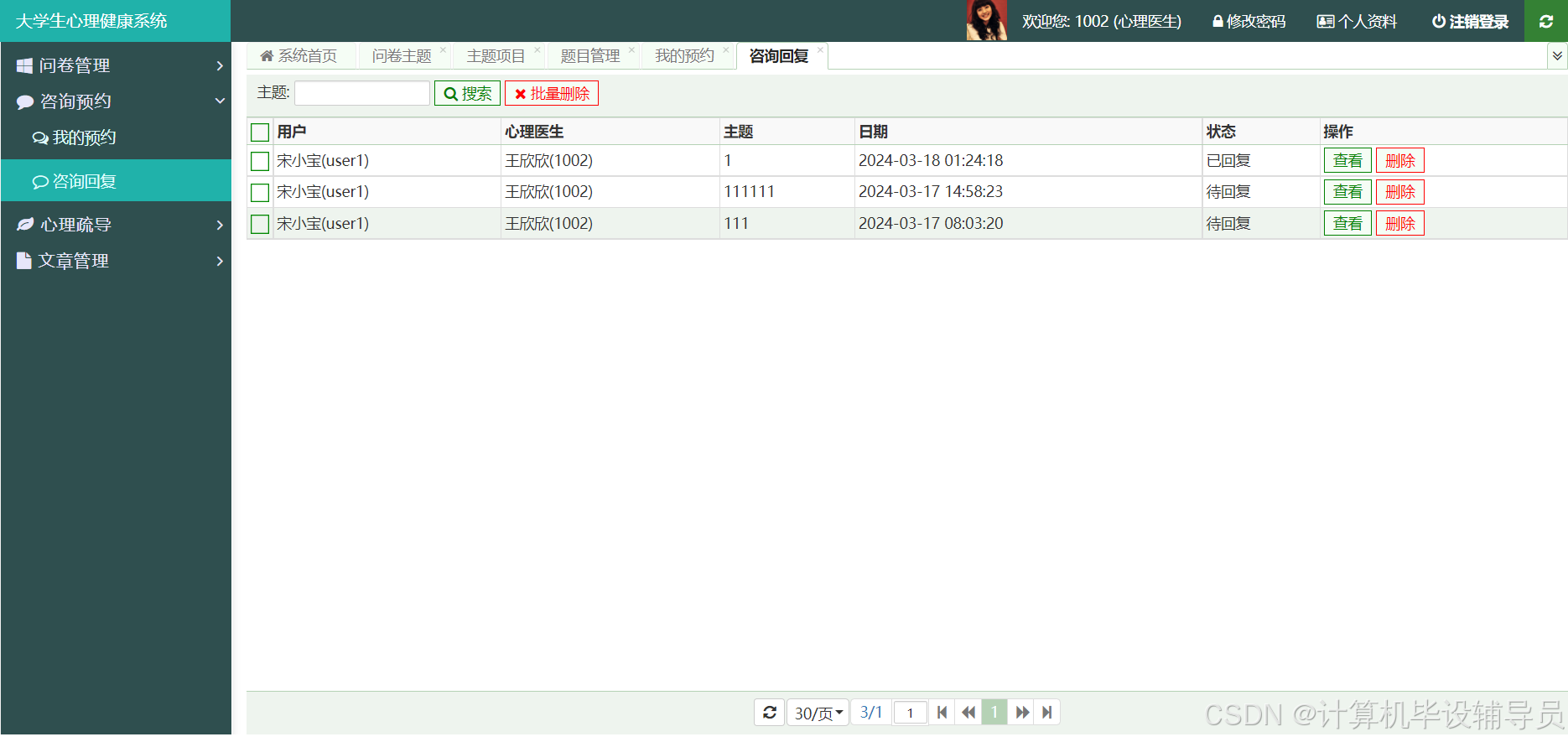Click the 主题 search input field
Viewport: 1568px width, 742px height.
(362, 93)
